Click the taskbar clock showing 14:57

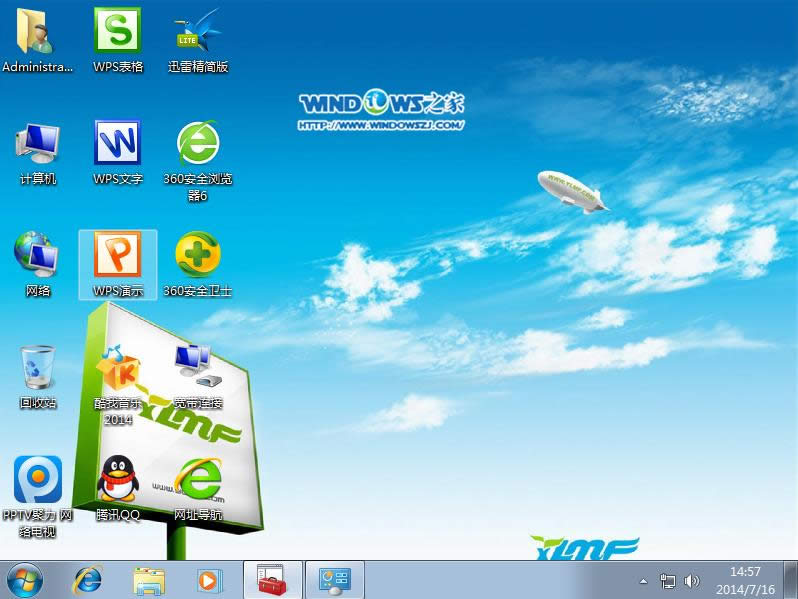746,579
